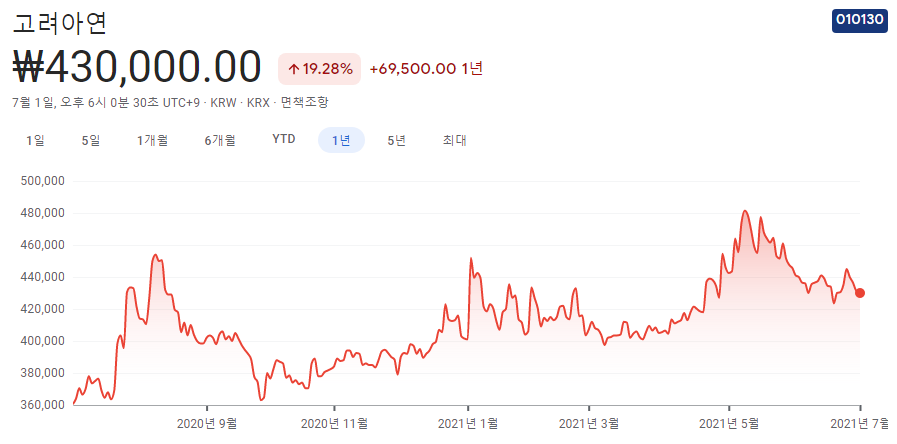Switch chart to 1개월 range

click(x=152, y=140)
